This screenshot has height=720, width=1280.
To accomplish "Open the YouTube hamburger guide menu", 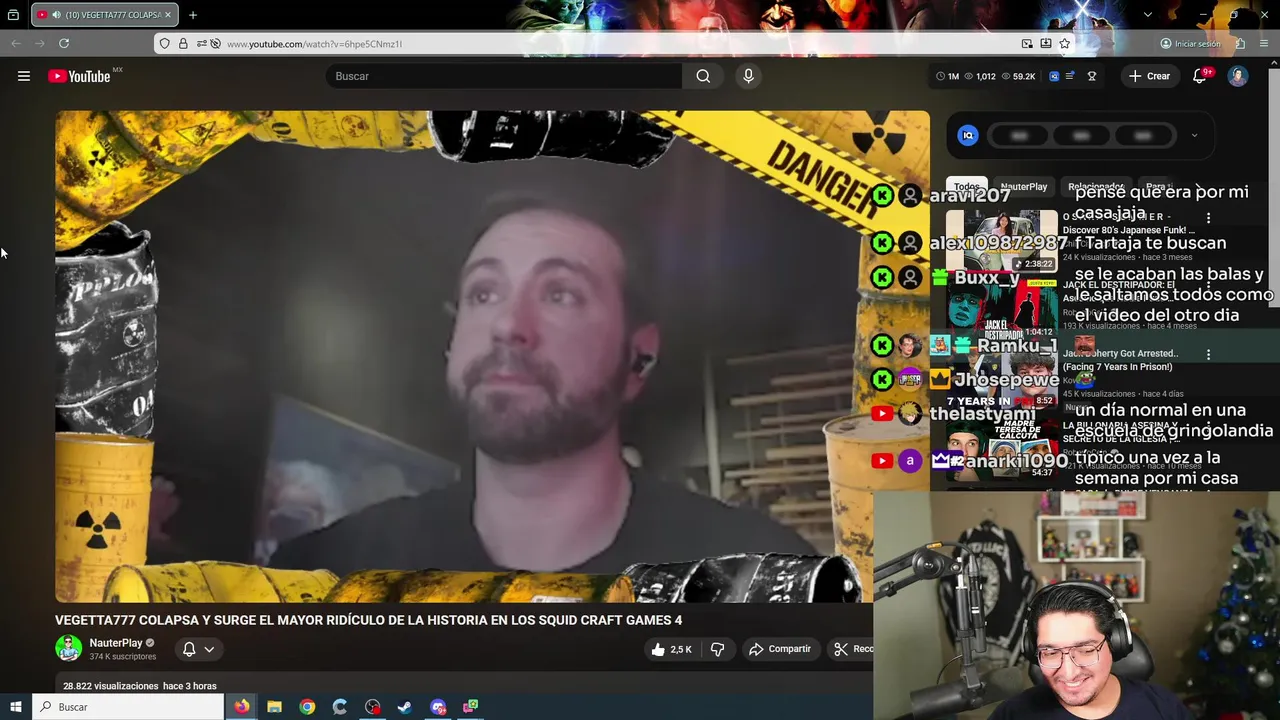I will coord(24,76).
